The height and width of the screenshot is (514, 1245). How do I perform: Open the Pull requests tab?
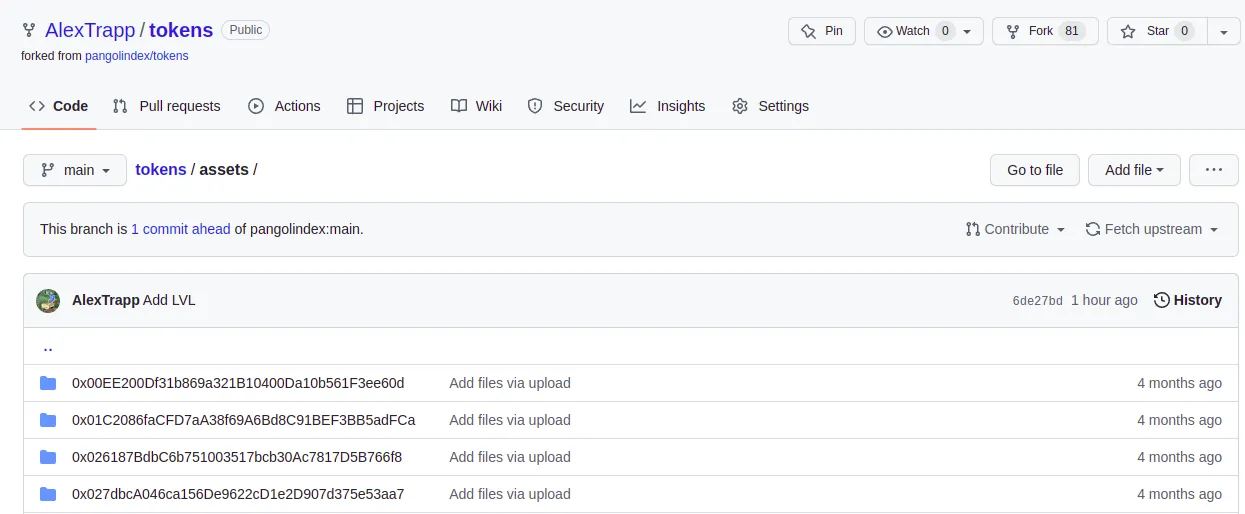coord(166,106)
